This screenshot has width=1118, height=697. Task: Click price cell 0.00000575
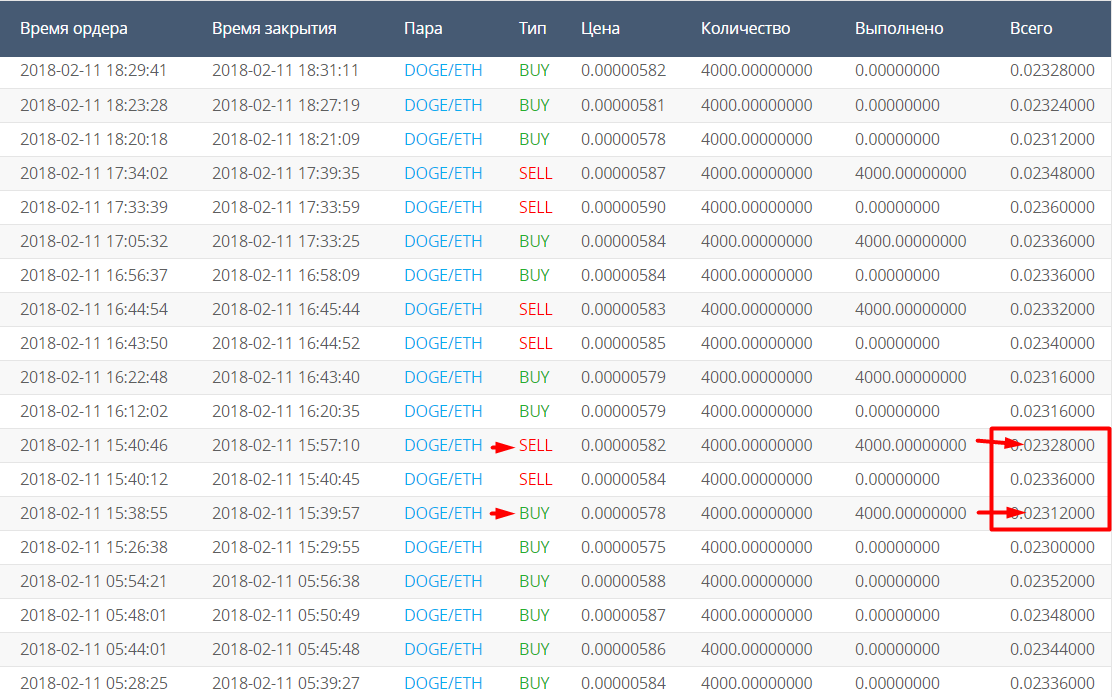623,548
